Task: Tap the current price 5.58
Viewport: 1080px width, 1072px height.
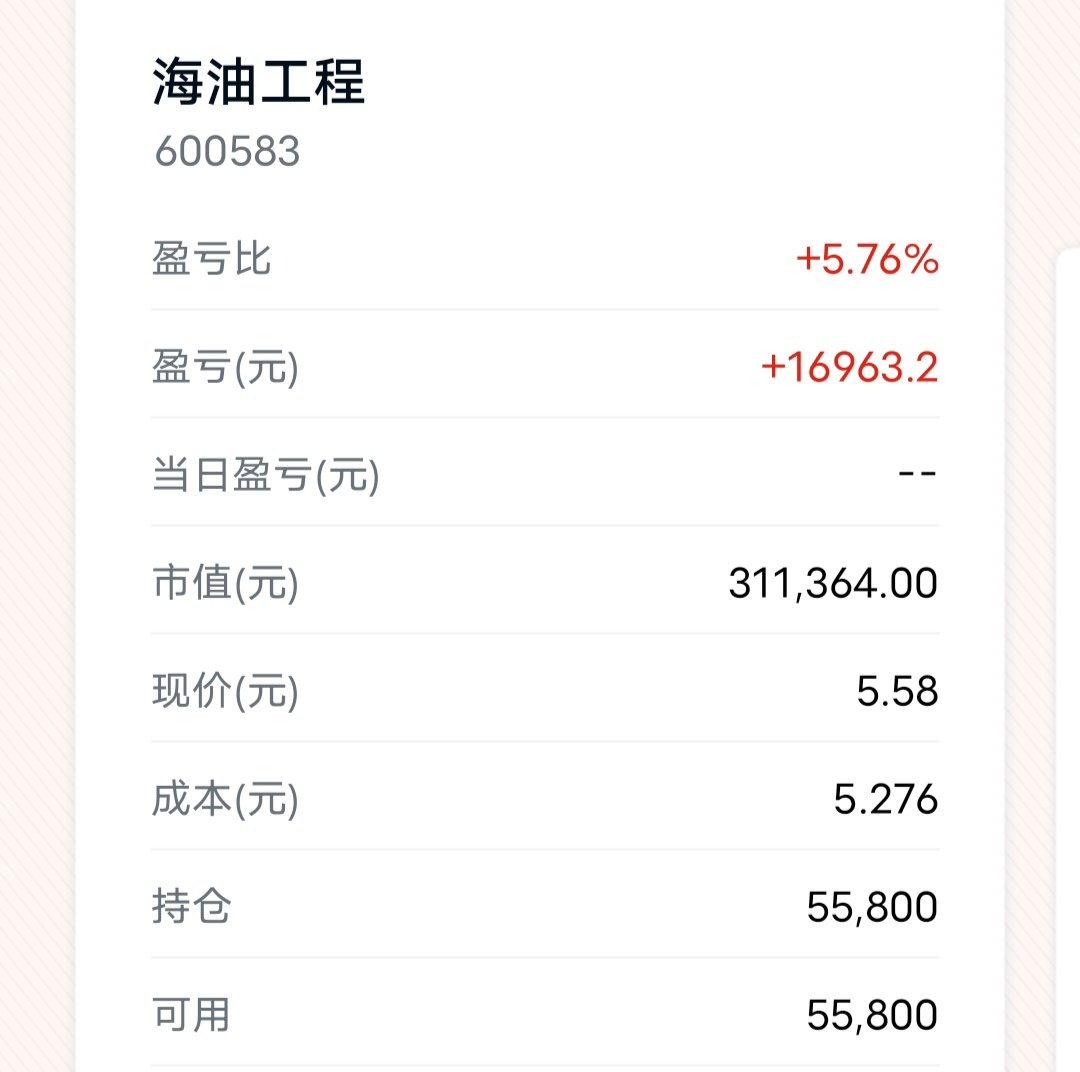Action: click(897, 692)
